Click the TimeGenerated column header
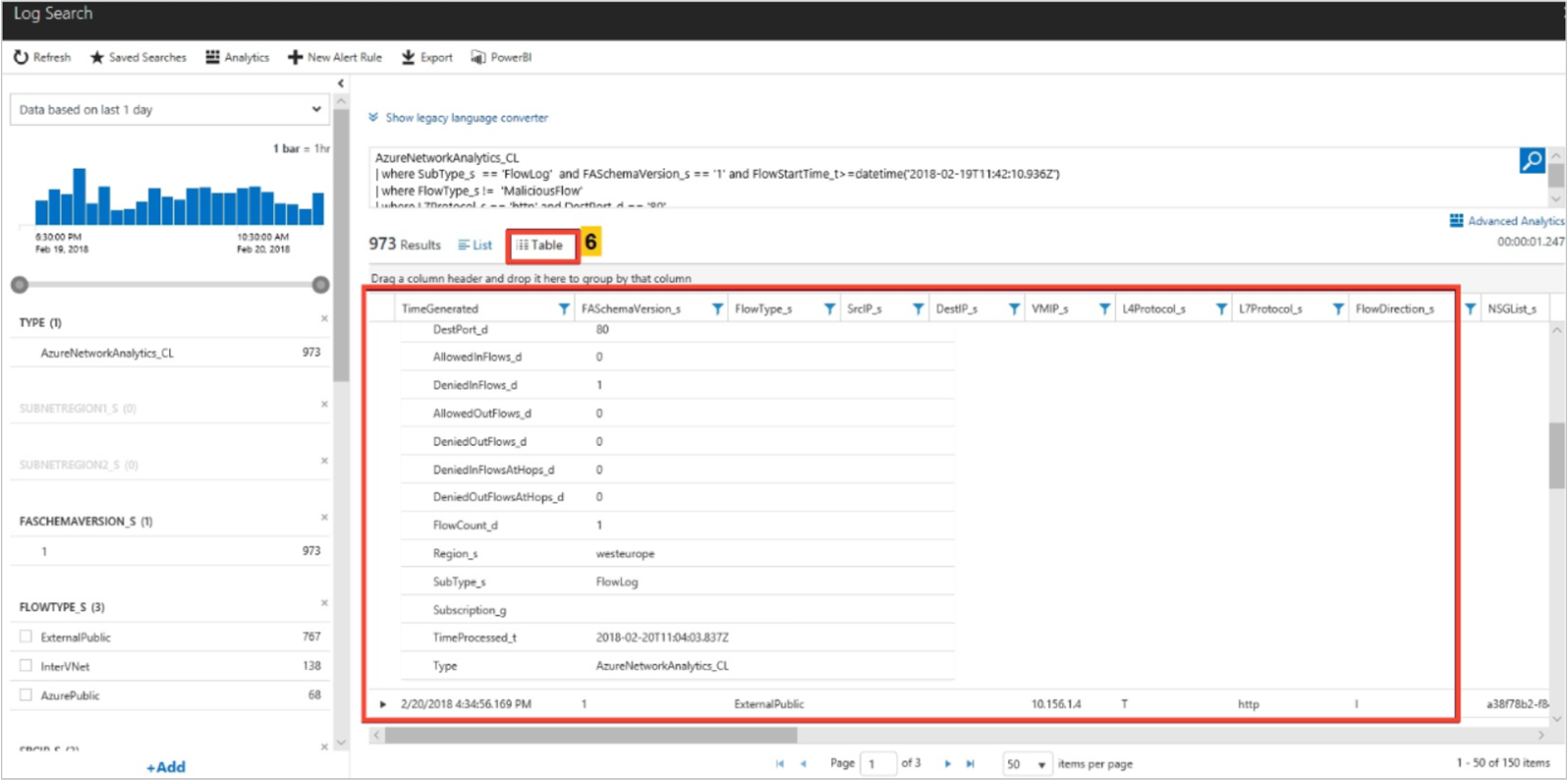Screen dimensions: 1568x780 [x=439, y=308]
